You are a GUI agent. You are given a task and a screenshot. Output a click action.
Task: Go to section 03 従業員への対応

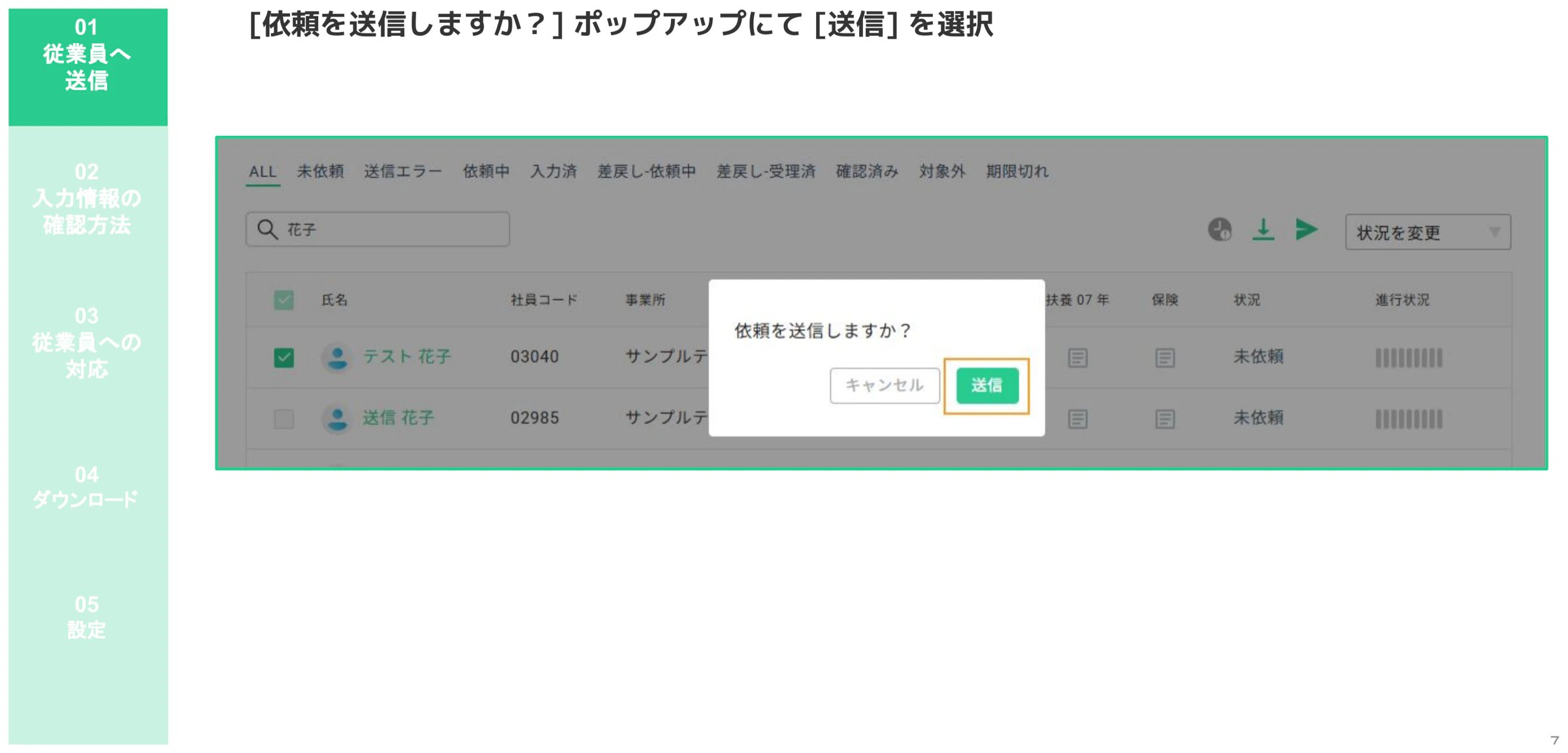click(x=88, y=343)
